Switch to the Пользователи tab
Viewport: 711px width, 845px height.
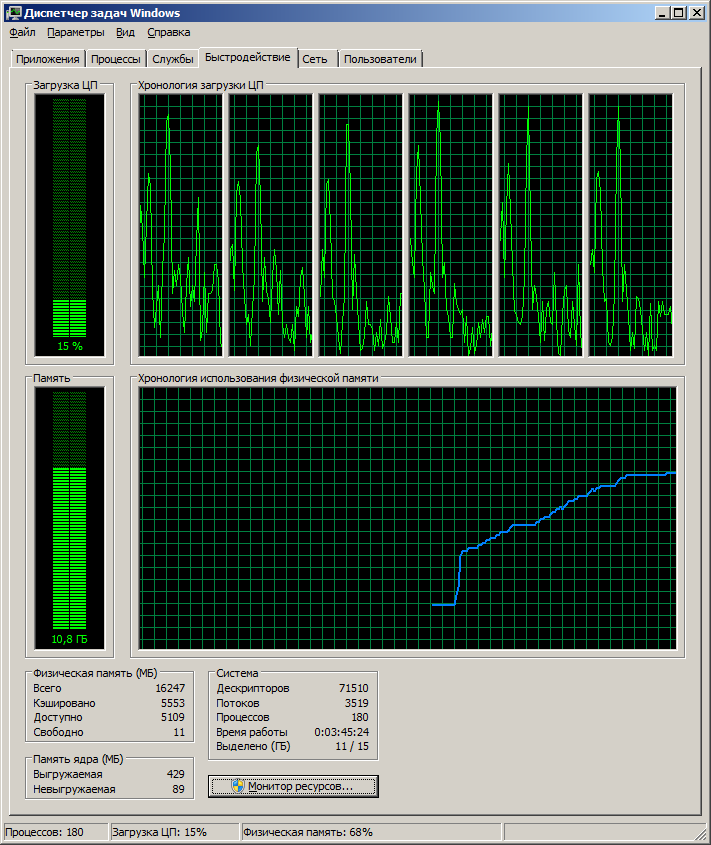[x=380, y=59]
